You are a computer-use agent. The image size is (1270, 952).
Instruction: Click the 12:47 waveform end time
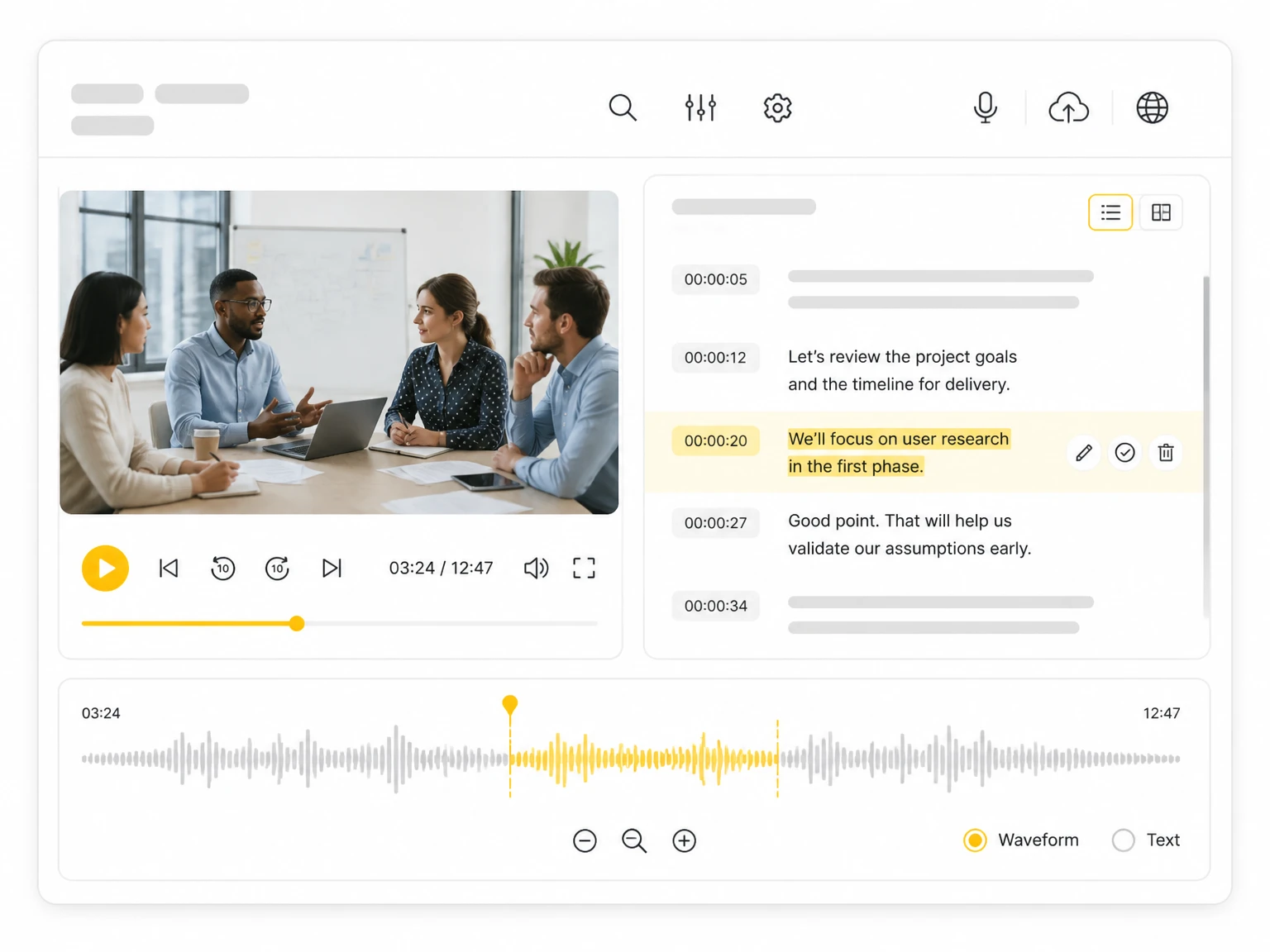coord(1161,713)
